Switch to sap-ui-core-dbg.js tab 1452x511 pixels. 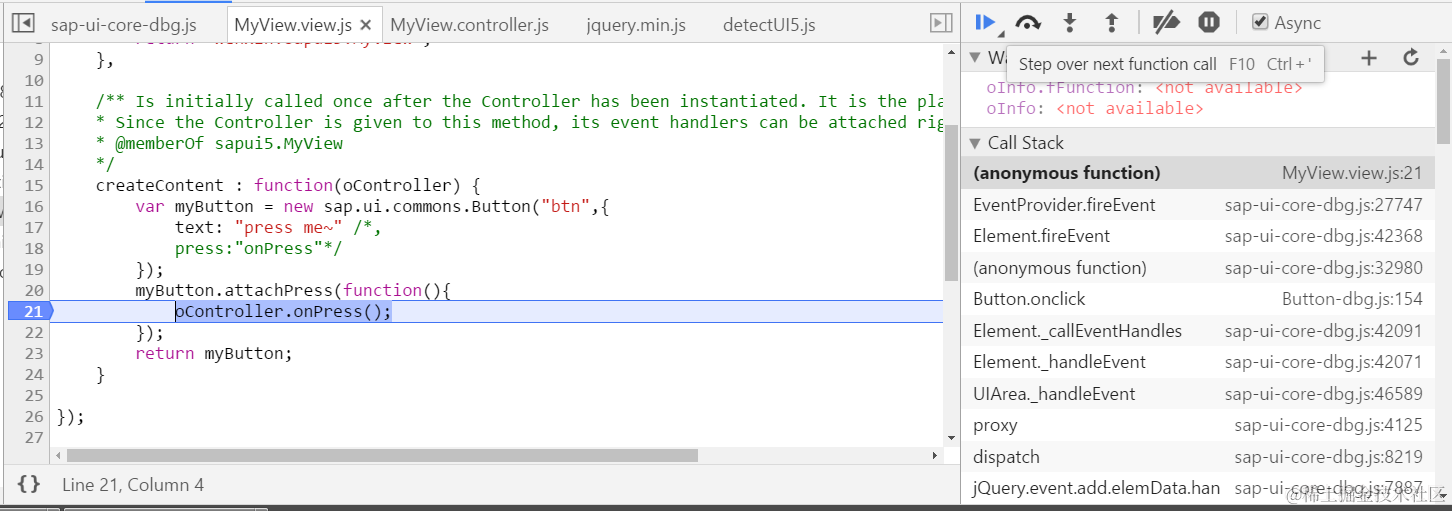click(124, 25)
